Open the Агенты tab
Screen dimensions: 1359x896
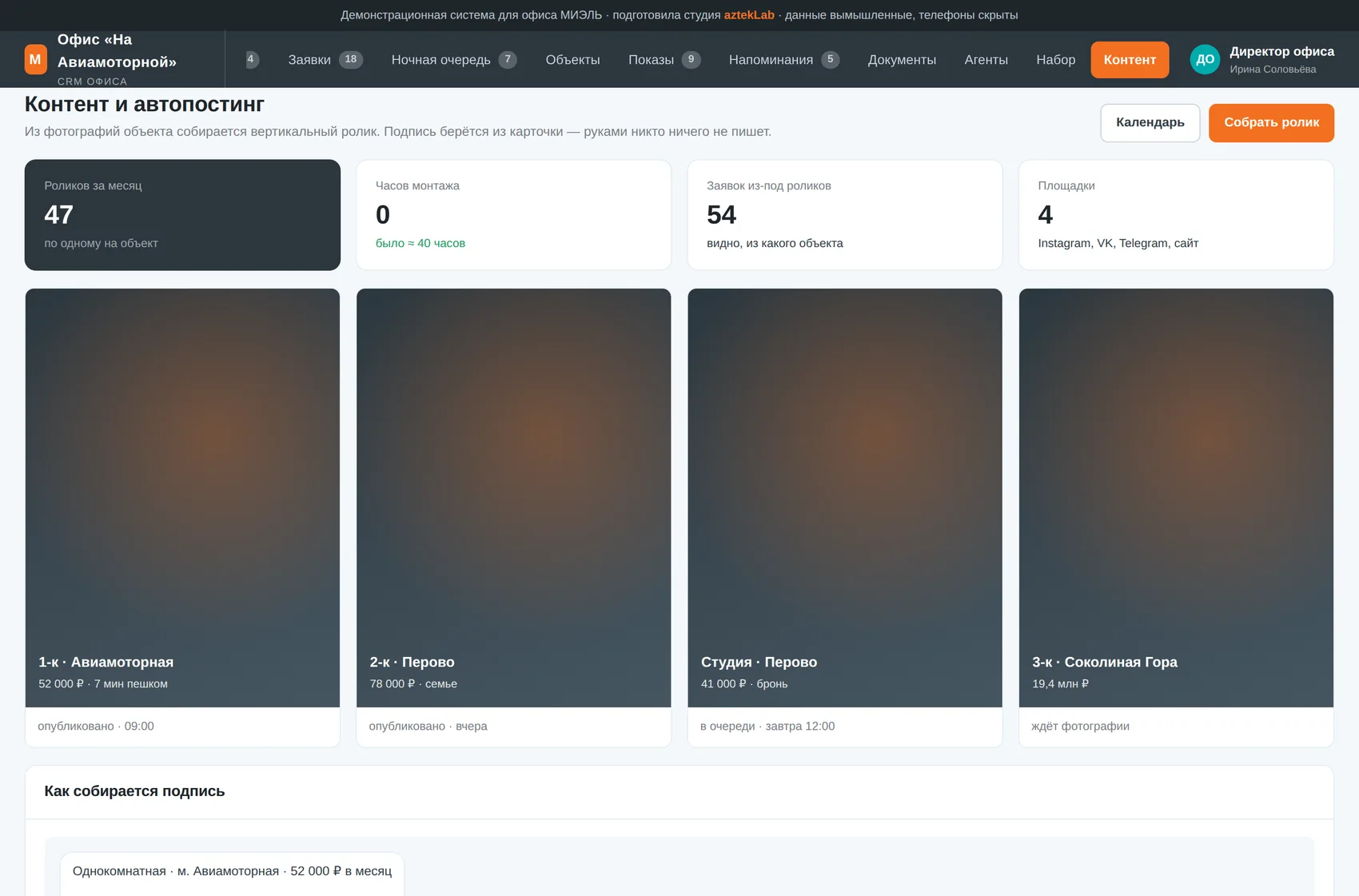(986, 60)
